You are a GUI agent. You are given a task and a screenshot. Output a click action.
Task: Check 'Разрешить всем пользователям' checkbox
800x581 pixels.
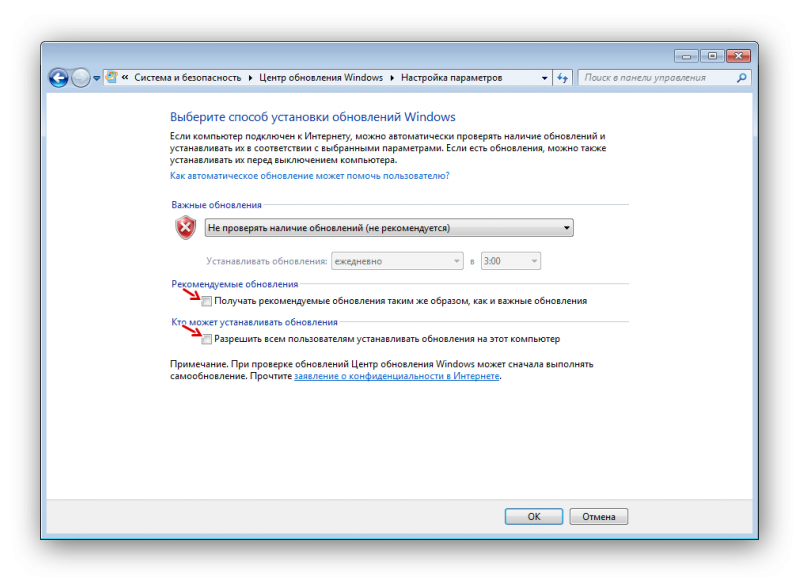[207, 339]
